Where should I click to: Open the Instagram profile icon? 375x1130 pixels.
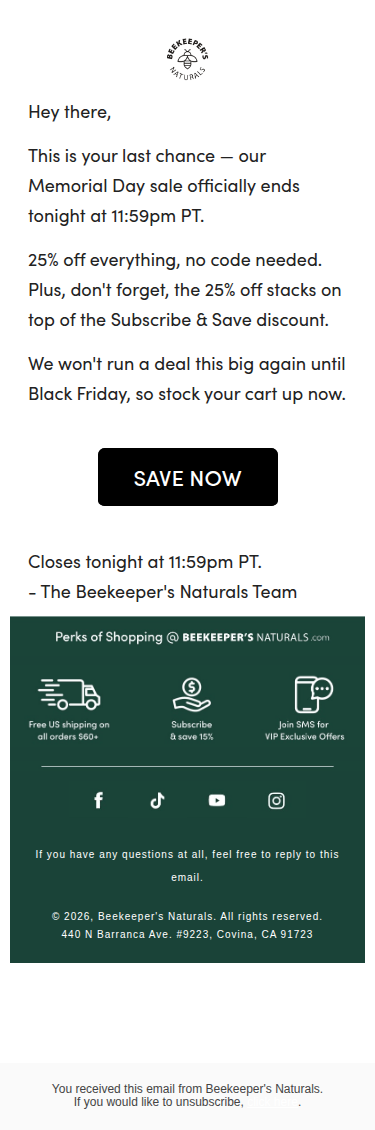[x=276, y=801]
